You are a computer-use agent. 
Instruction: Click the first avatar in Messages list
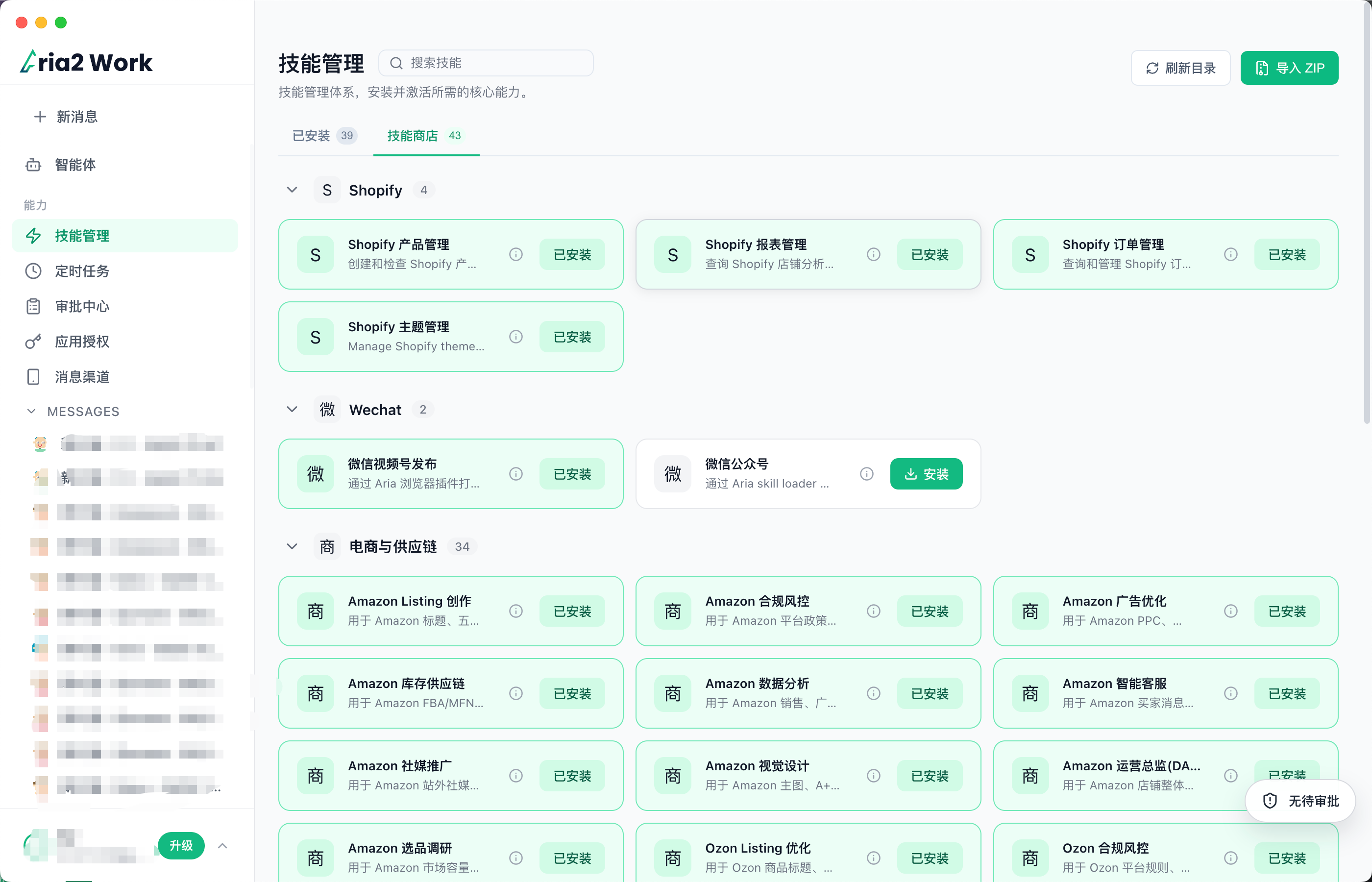pos(40,443)
